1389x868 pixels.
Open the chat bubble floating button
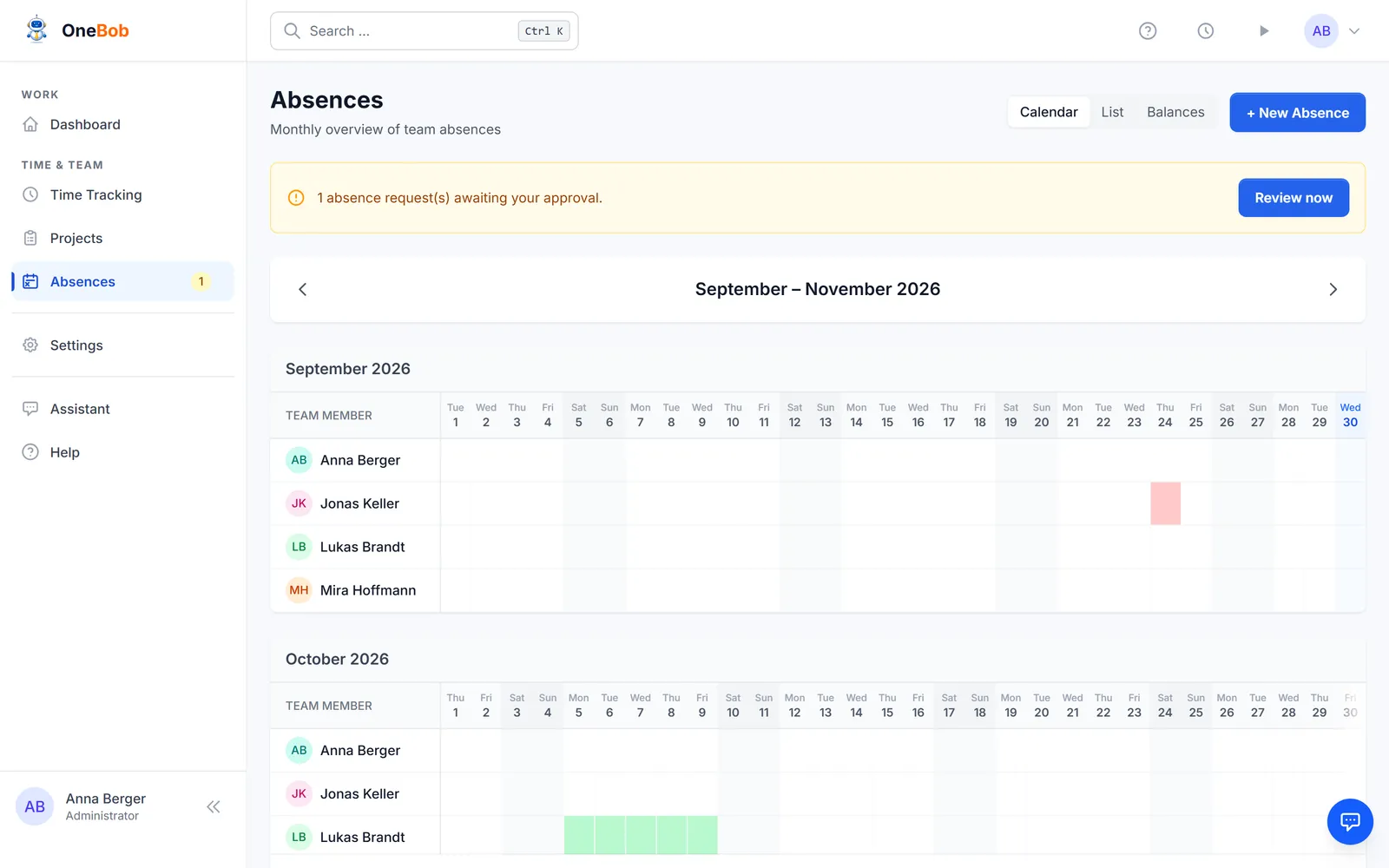pyautogui.click(x=1350, y=821)
